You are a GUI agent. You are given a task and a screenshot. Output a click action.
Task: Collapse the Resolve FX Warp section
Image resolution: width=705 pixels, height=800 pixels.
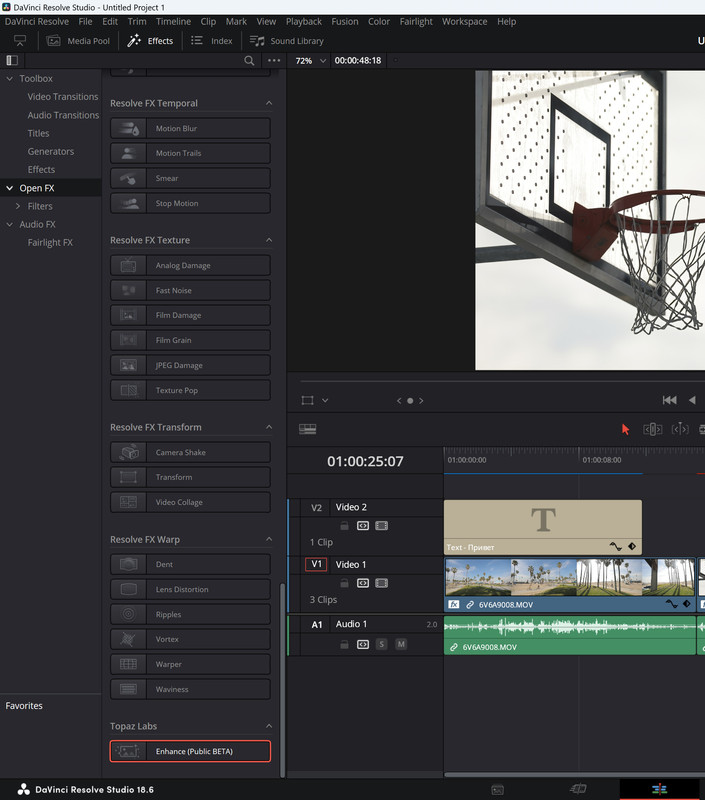coord(269,539)
